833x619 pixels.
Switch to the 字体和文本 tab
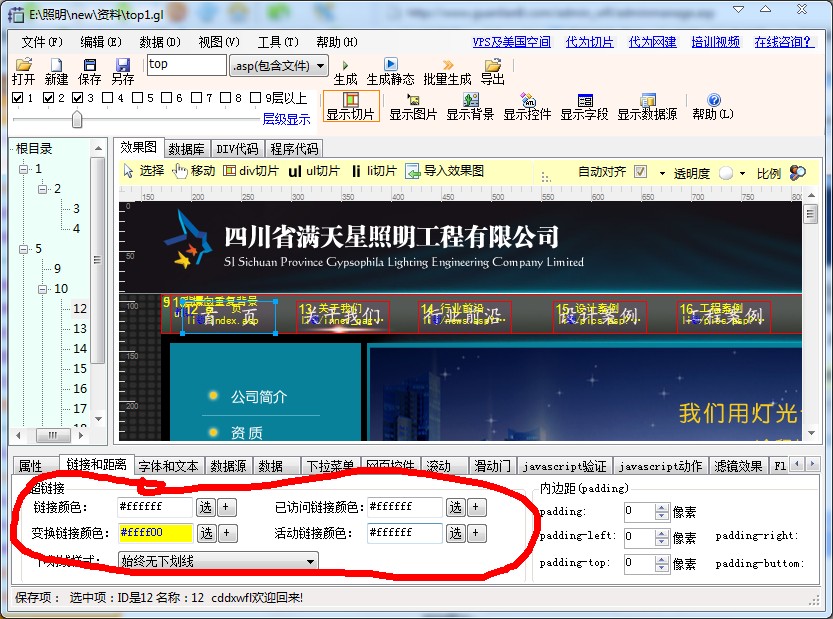[168, 467]
